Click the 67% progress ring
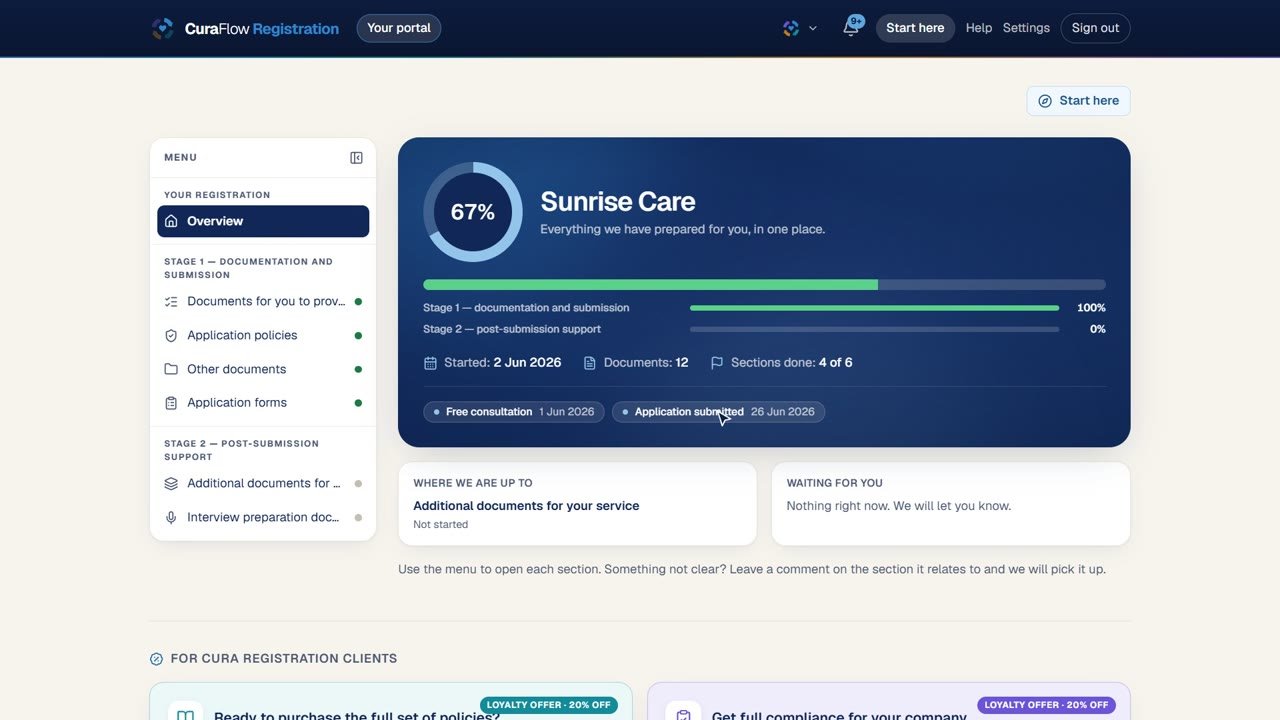Viewport: 1280px width, 720px height. [x=473, y=212]
